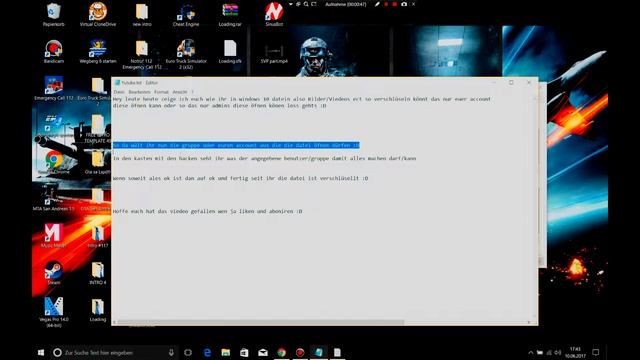The width and height of the screenshot is (640, 360).
Task: Open Task View from the taskbar
Action: pos(188,352)
